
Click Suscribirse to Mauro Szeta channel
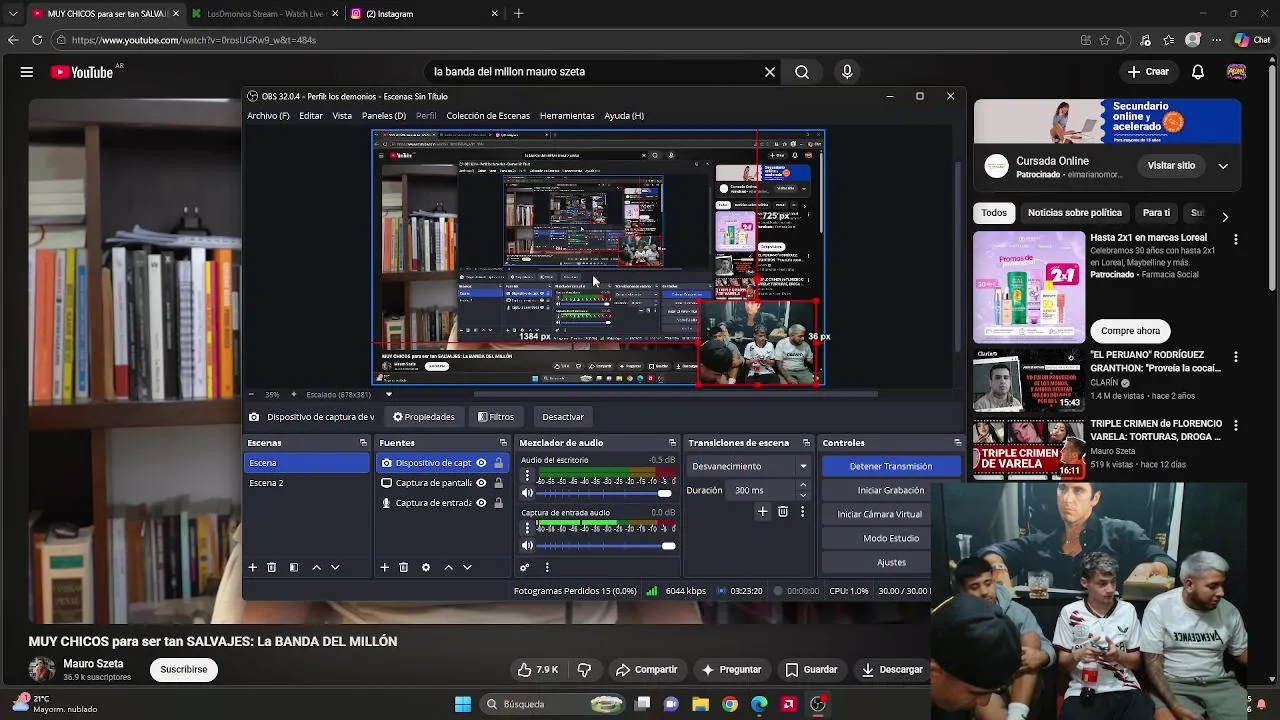tap(184, 669)
